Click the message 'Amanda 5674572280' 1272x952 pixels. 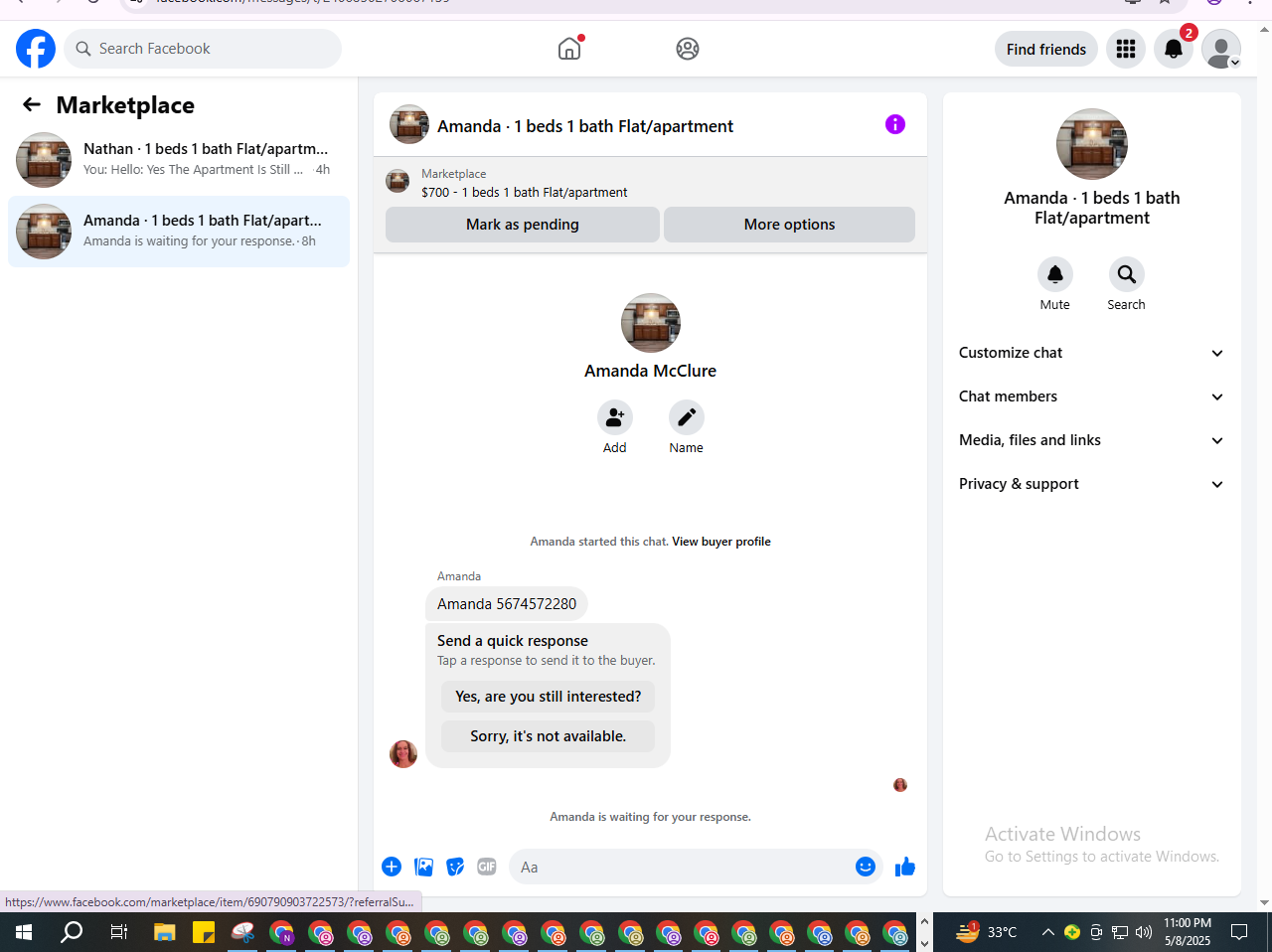[507, 604]
